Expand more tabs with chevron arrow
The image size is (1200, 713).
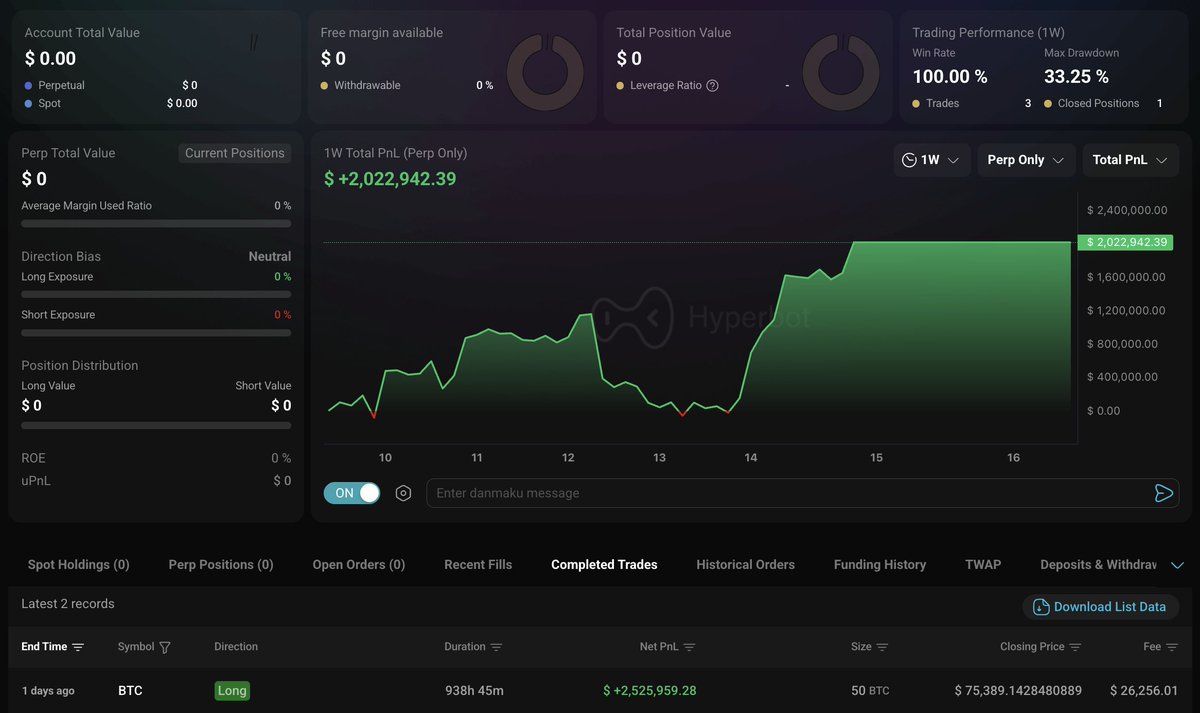coord(1177,565)
